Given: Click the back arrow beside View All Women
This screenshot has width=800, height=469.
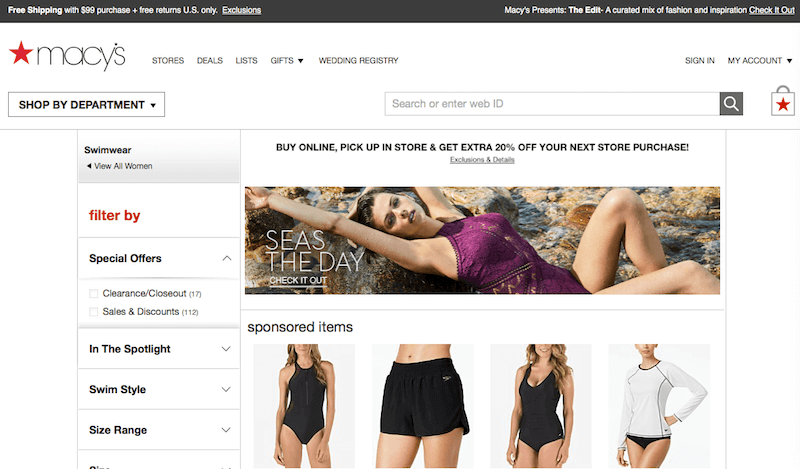Looking at the screenshot, I should pos(89,166).
